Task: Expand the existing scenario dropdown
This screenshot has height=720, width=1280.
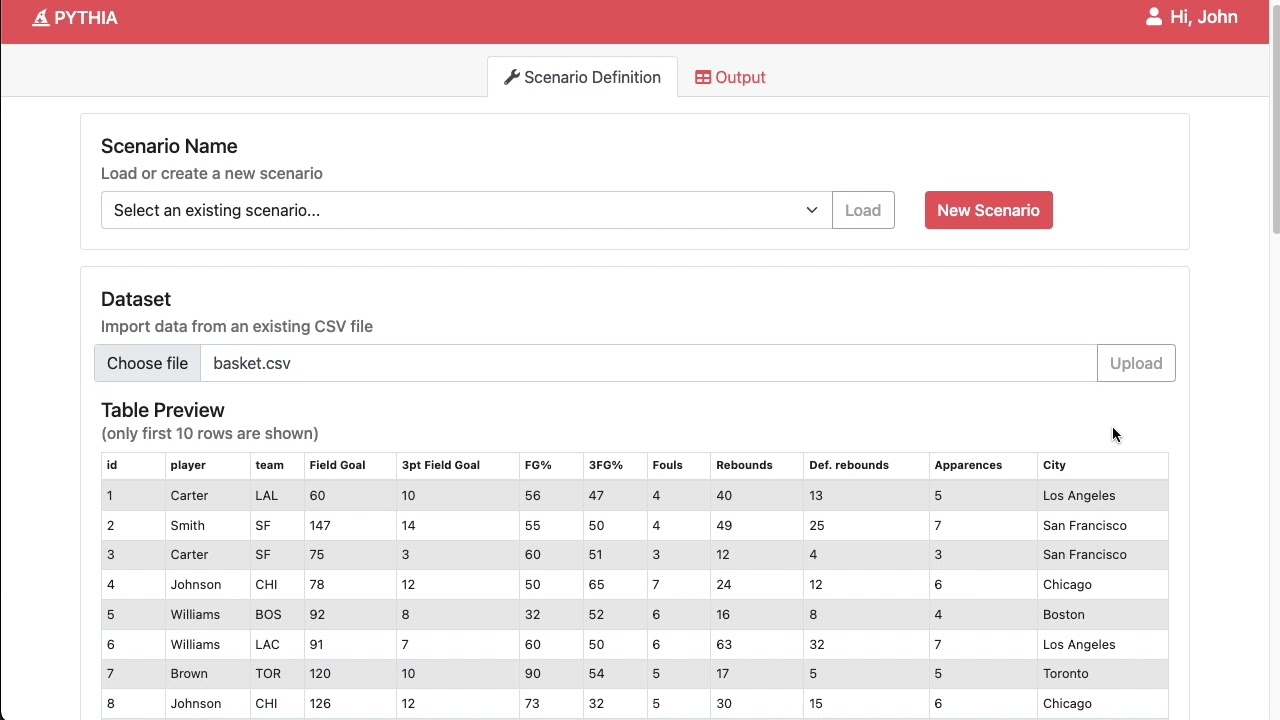Action: click(x=466, y=210)
